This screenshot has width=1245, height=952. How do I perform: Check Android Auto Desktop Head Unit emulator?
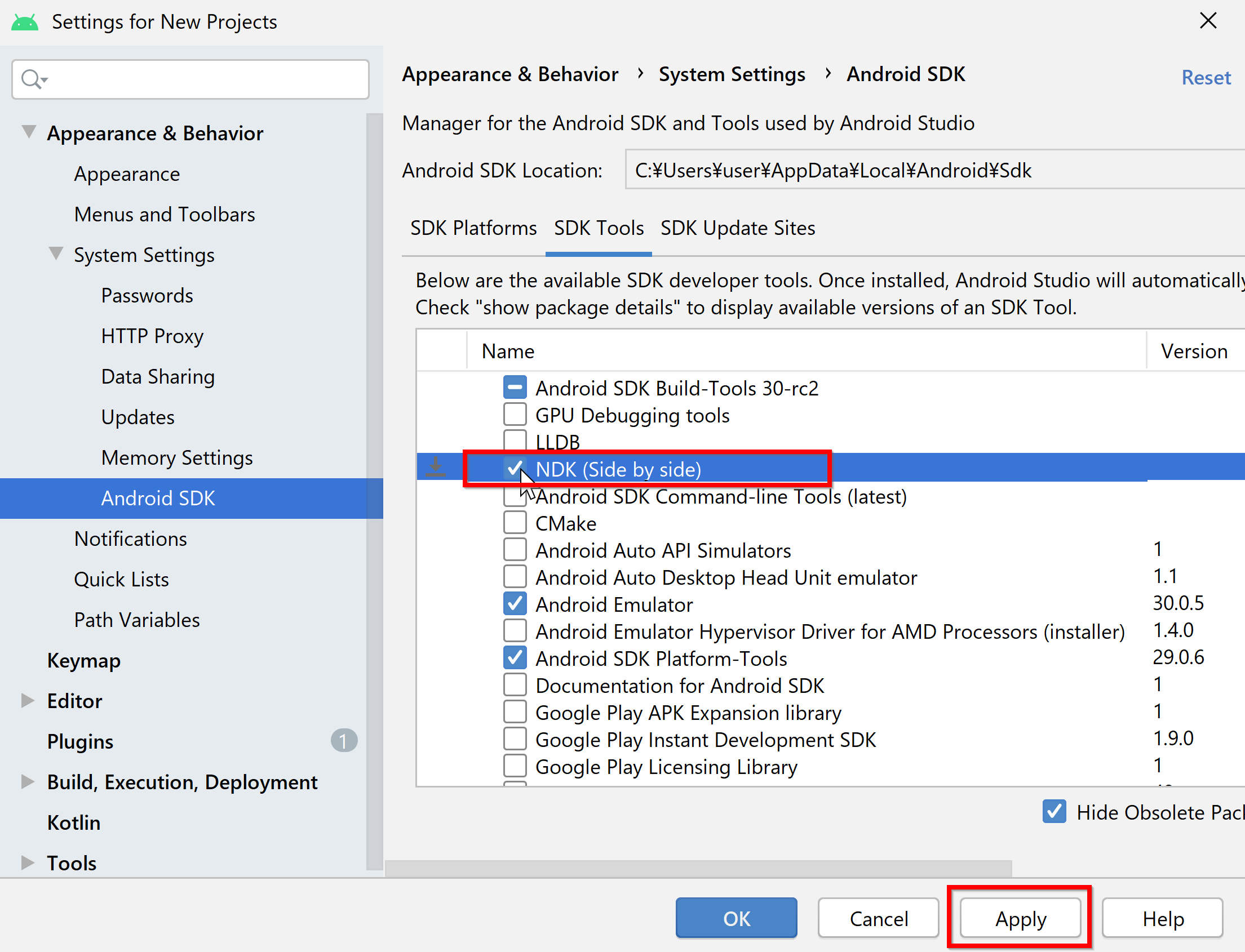515,576
